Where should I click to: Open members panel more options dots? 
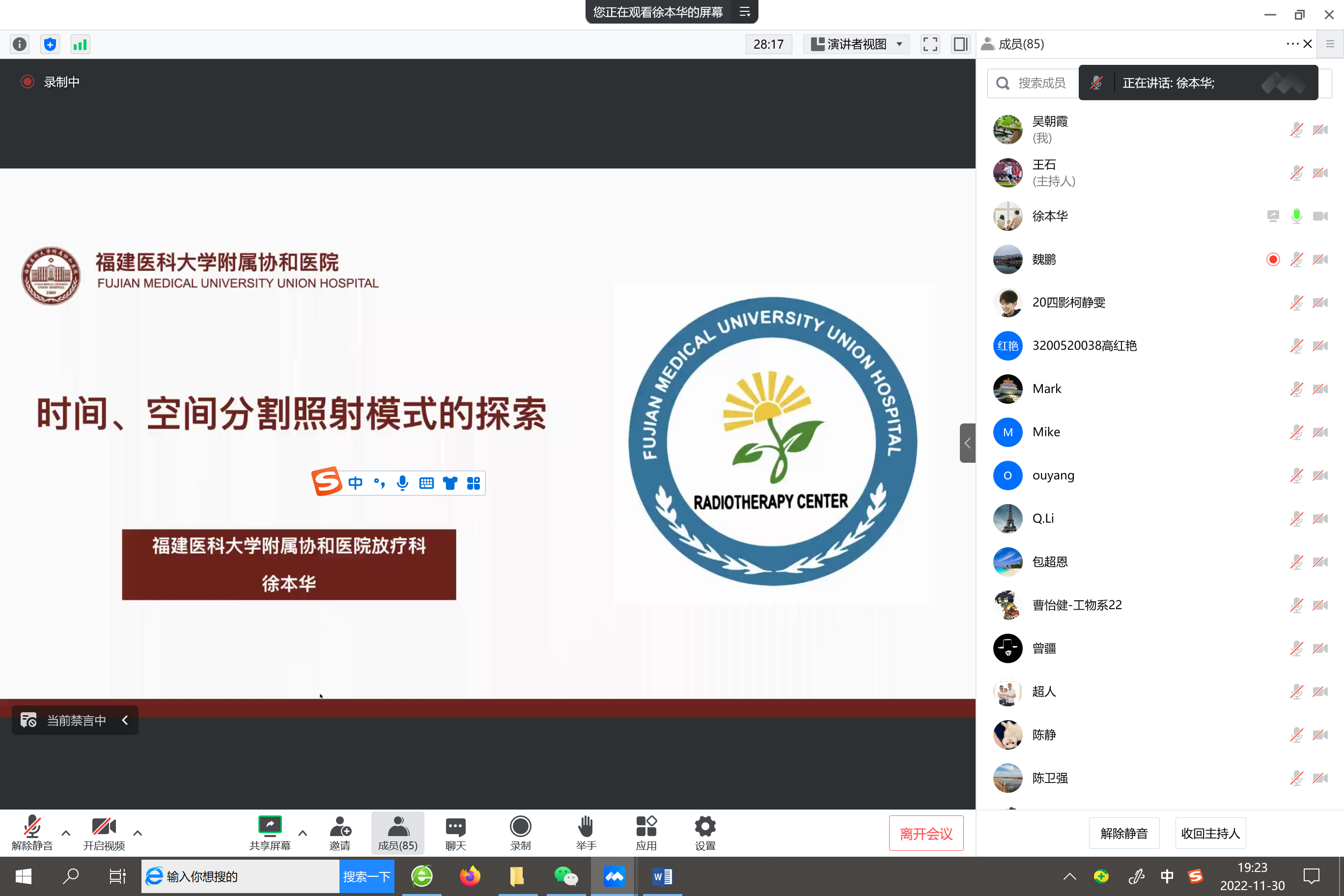(x=1292, y=44)
